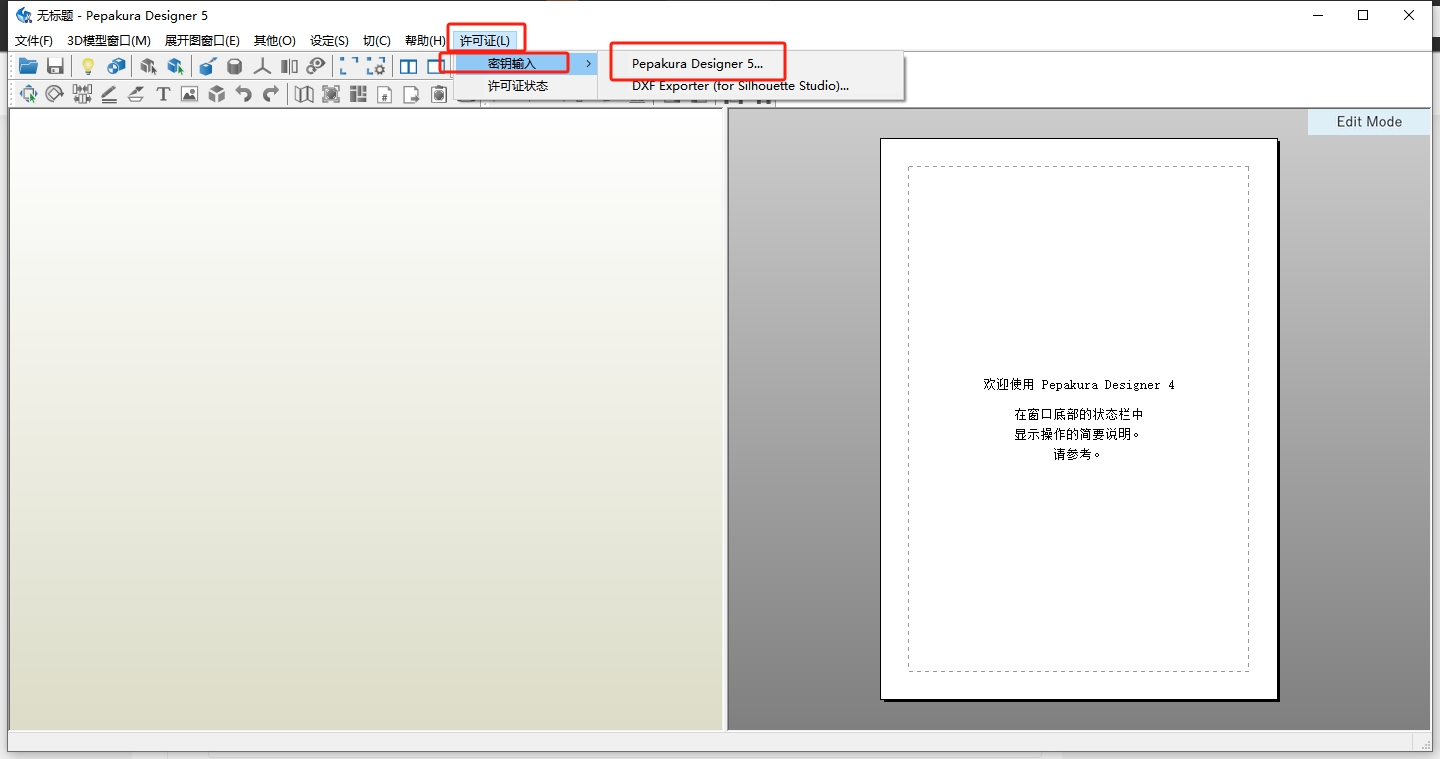Click the Save floppy disk icon
The image size is (1440, 759).
click(x=56, y=66)
